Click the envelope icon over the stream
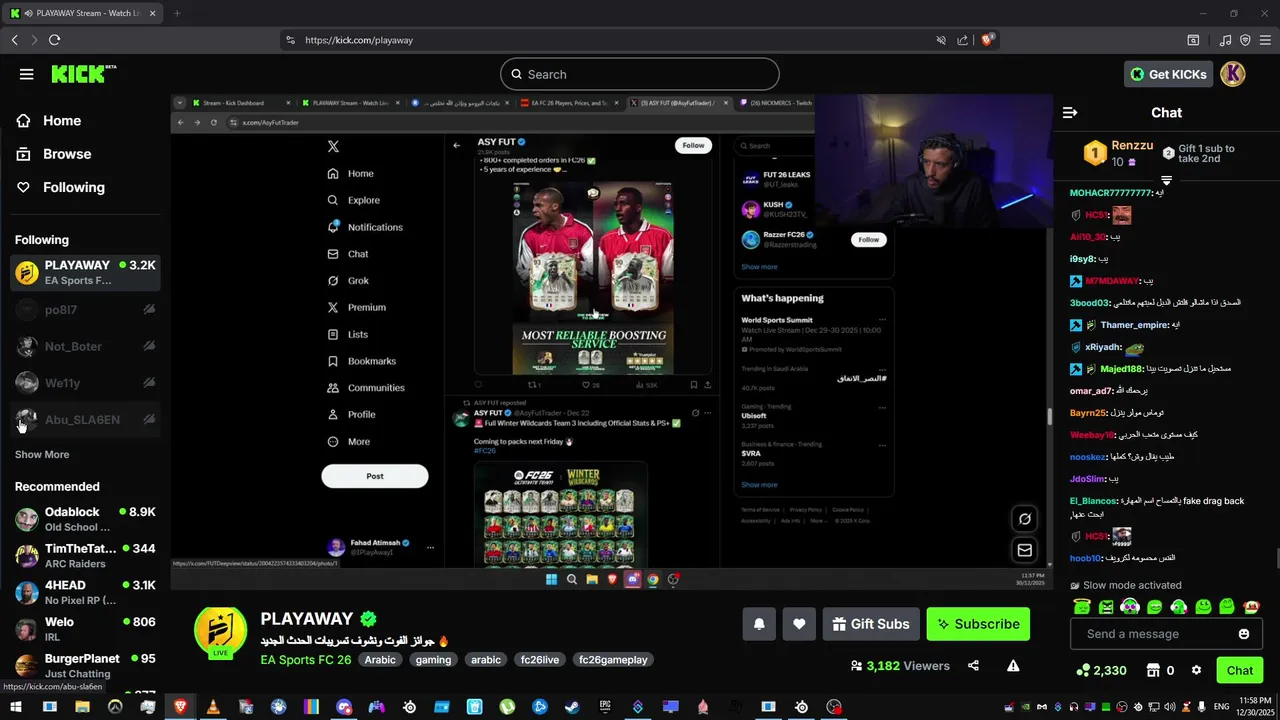The width and height of the screenshot is (1280, 720). [1025, 550]
